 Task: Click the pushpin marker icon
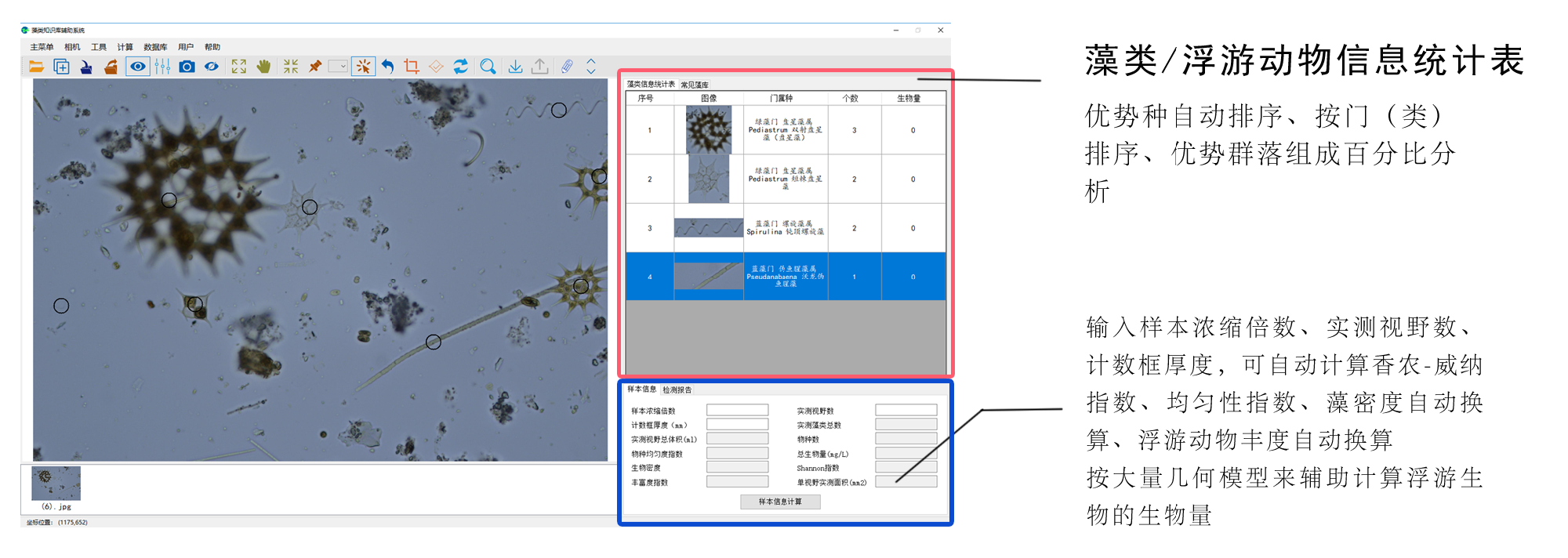coord(315,67)
